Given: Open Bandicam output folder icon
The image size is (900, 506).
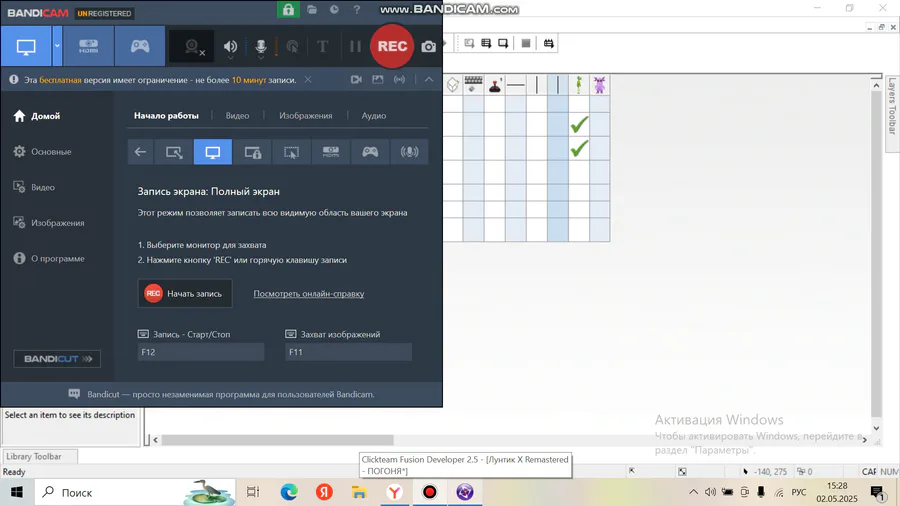Looking at the screenshot, I should [312, 10].
